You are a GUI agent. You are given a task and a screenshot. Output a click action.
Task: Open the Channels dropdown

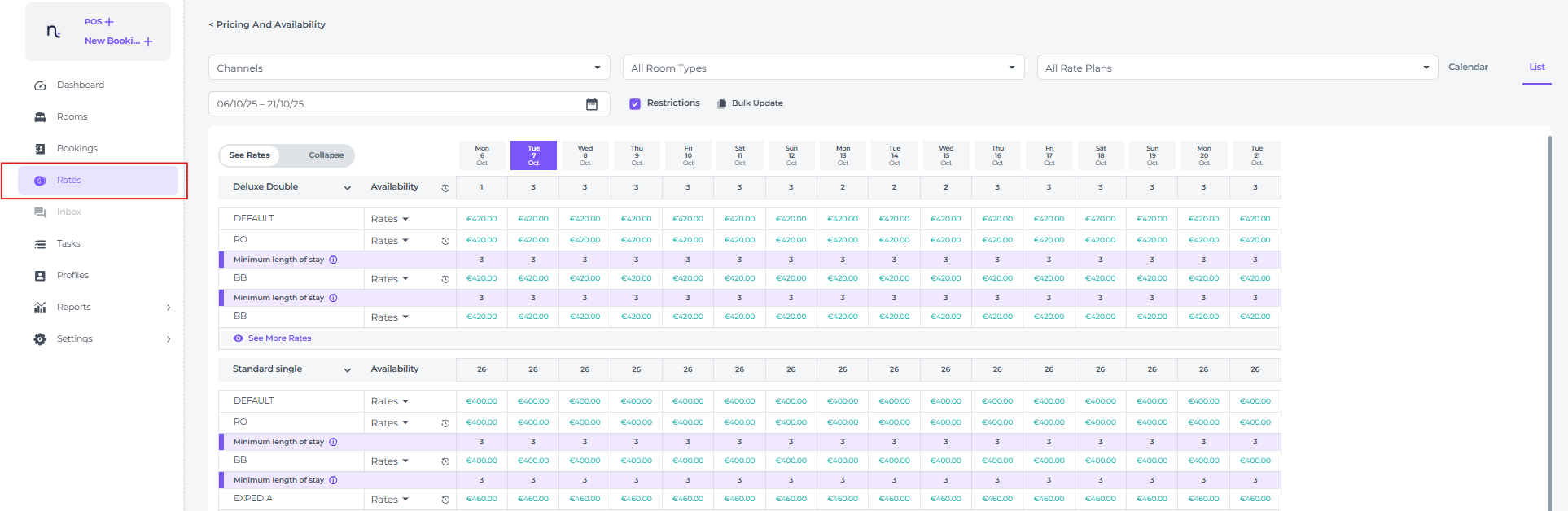tap(409, 68)
